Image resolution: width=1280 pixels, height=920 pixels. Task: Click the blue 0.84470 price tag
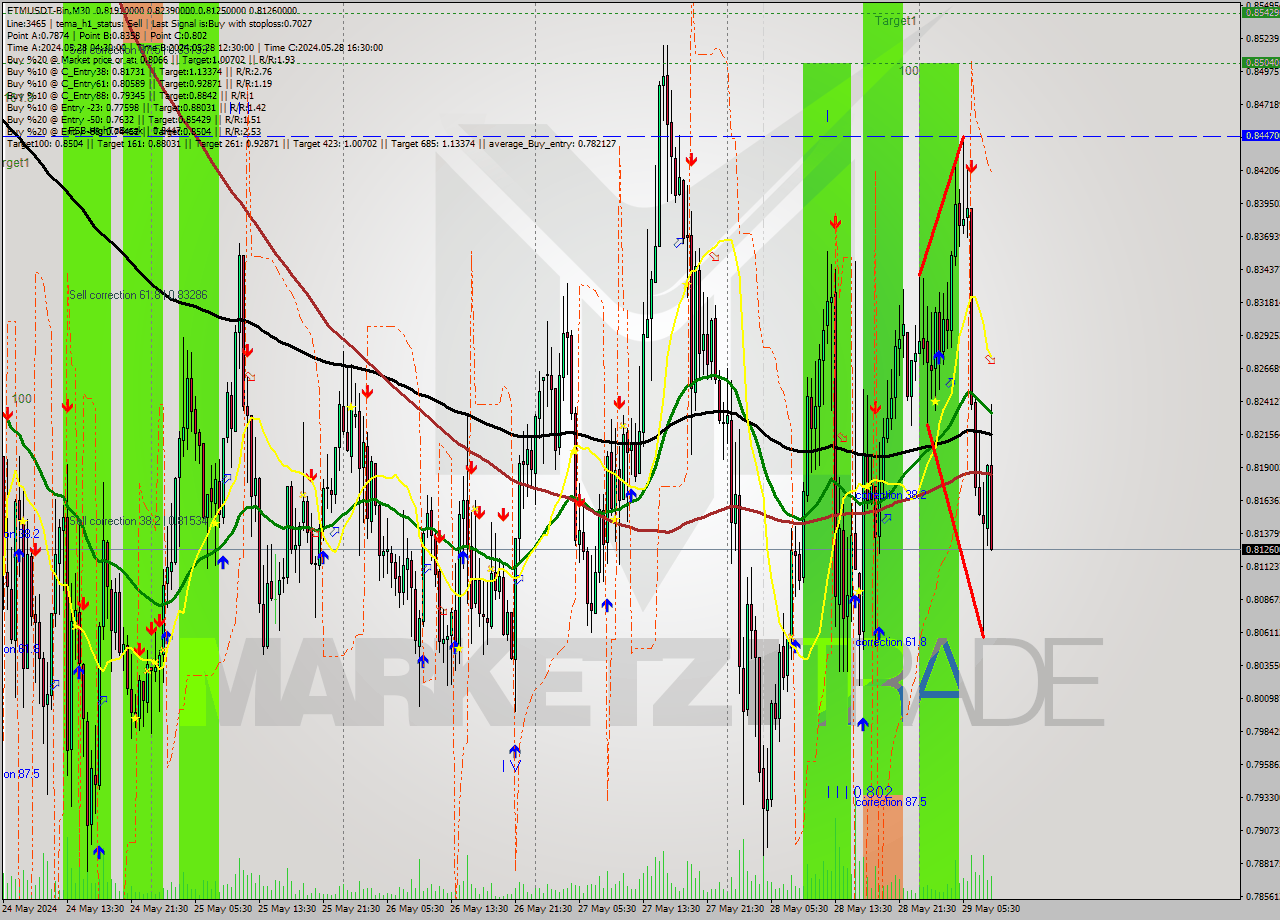1260,135
